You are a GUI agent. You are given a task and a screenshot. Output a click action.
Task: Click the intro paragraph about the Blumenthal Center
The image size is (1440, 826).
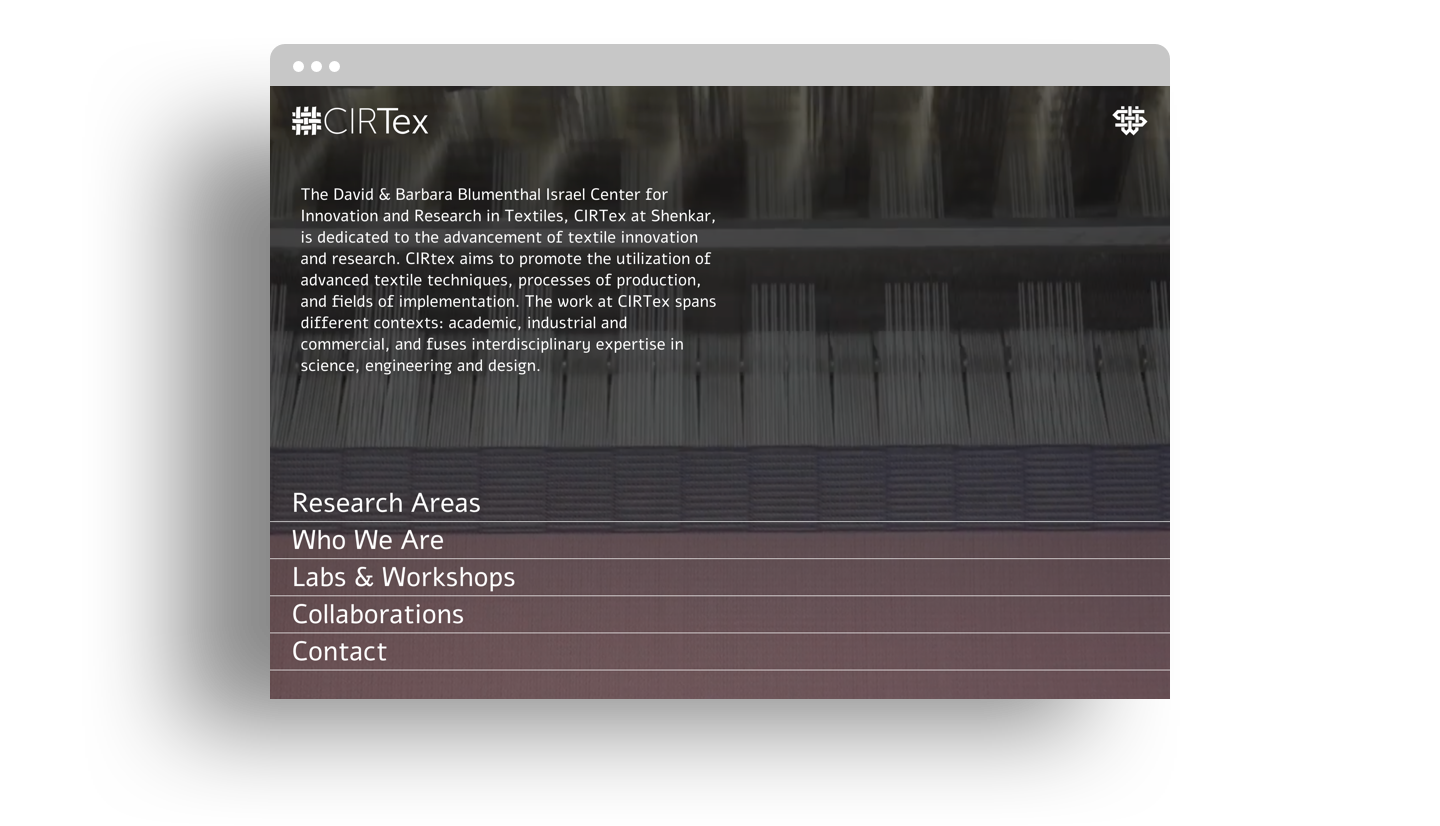pyautogui.click(x=508, y=280)
